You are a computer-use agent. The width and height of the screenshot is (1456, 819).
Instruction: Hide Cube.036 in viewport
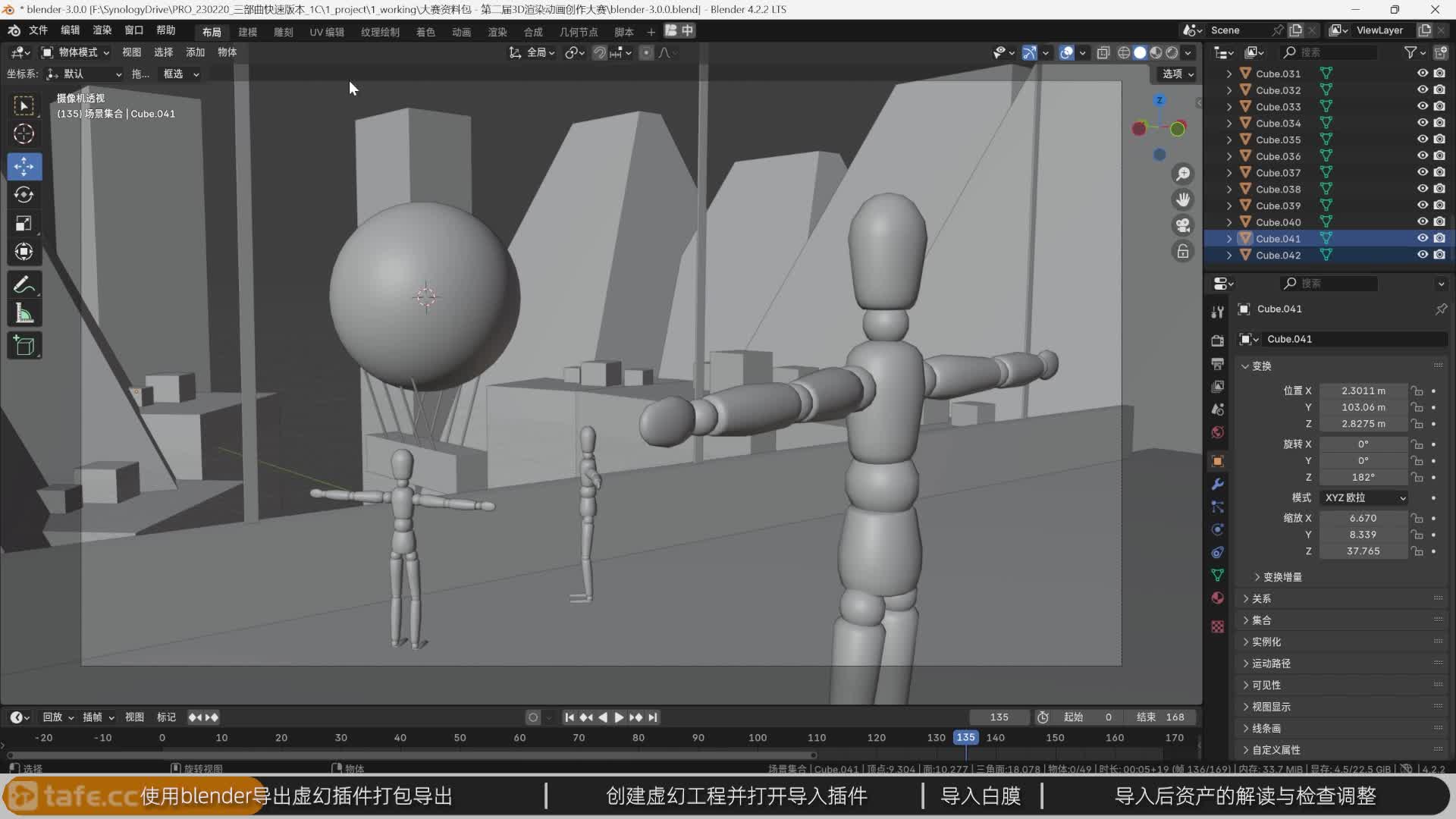[x=1422, y=156]
